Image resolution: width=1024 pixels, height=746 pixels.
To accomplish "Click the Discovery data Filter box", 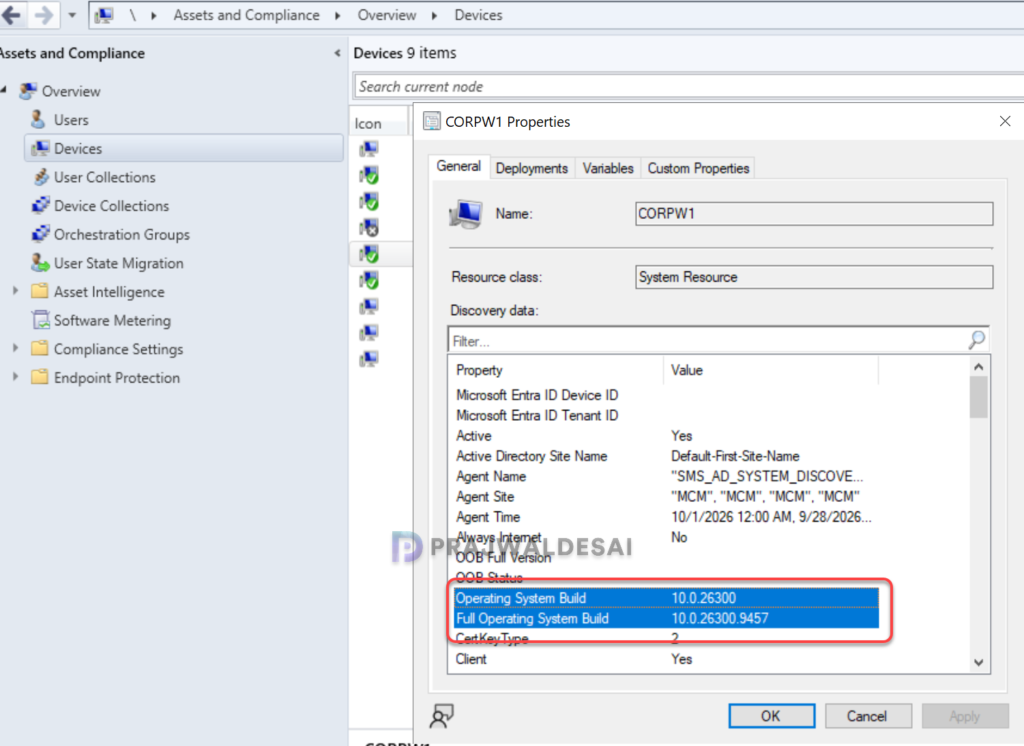I will click(x=707, y=341).
